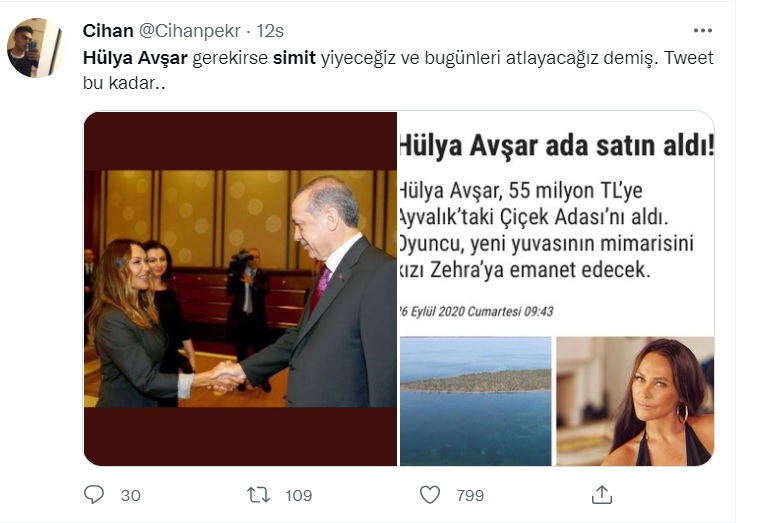Open the @Cihanpekr handle link
This screenshot has width=759, height=523.
(x=190, y=31)
